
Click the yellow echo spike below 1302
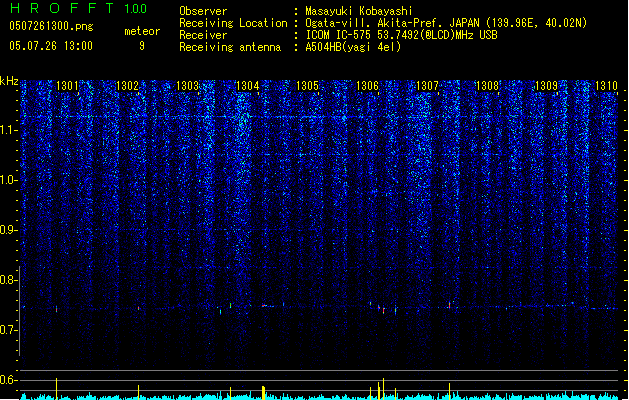(x=139, y=392)
